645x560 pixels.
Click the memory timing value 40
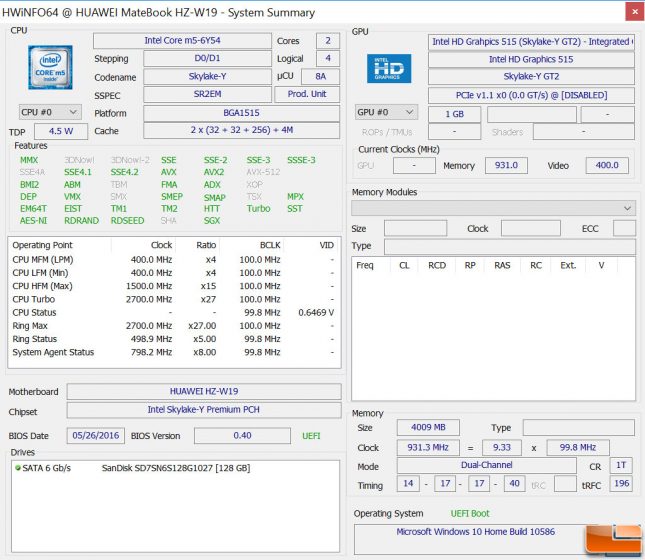(x=514, y=483)
